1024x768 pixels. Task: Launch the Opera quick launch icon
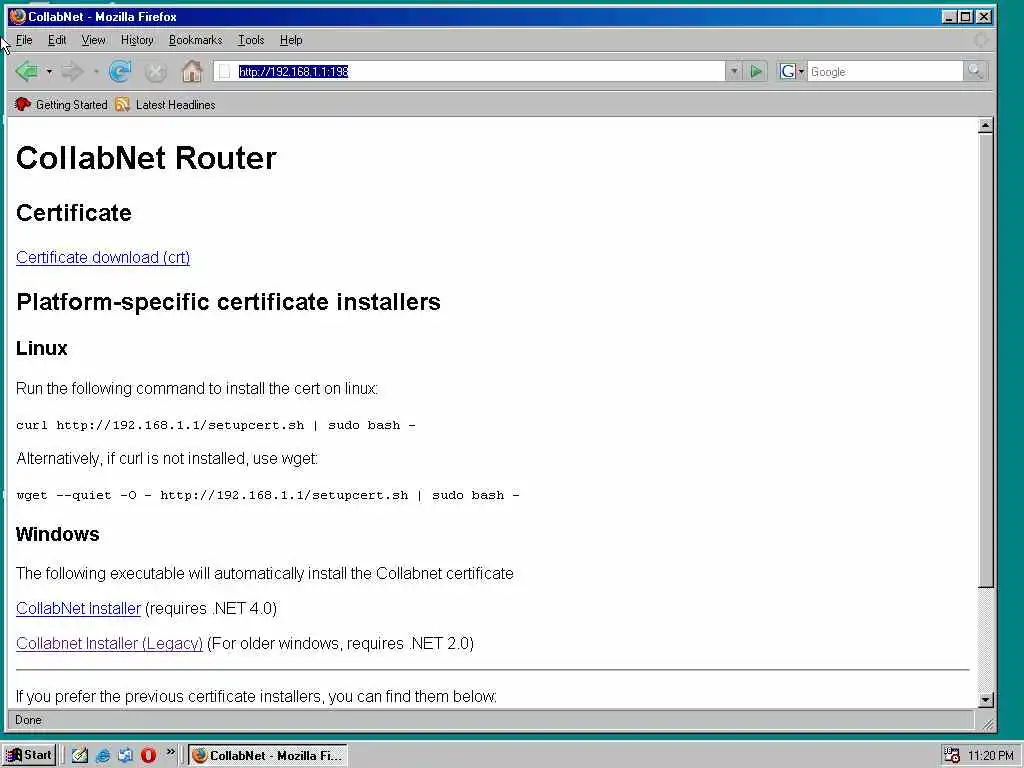[148, 755]
